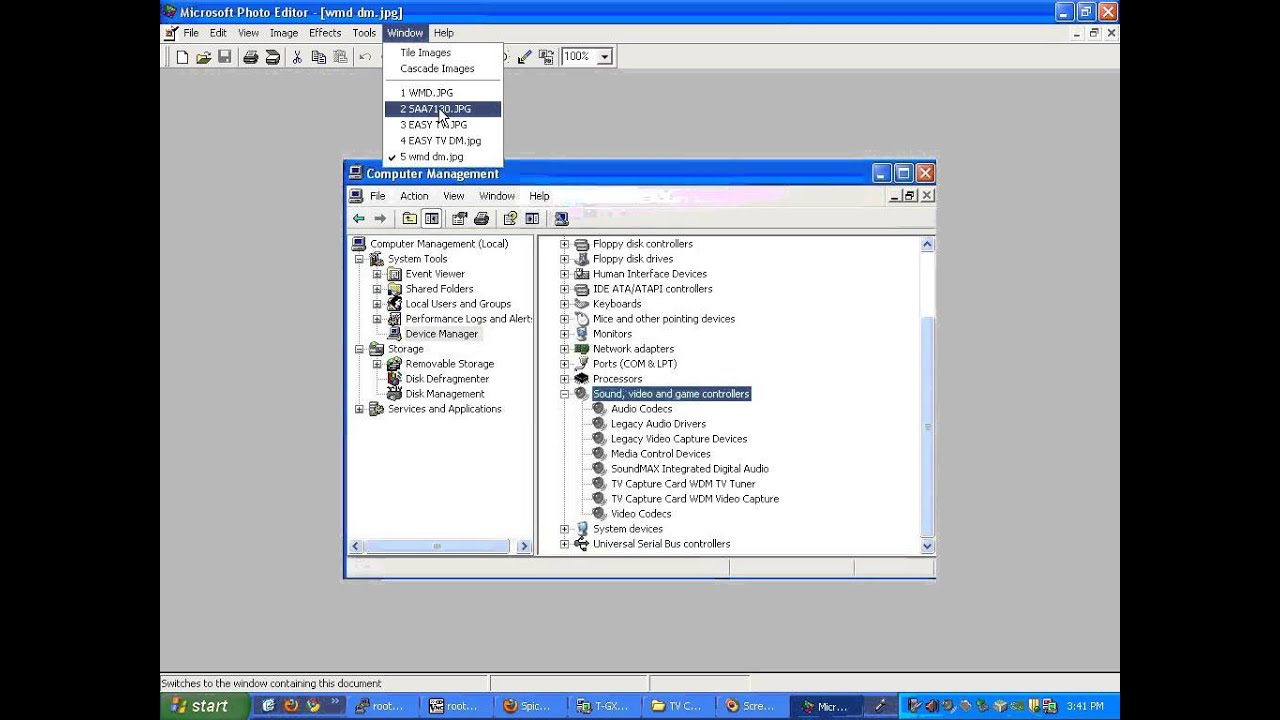Screen dimensions: 1280x720
Task: Click the Show/Hide console tree icon
Action: coord(431,218)
